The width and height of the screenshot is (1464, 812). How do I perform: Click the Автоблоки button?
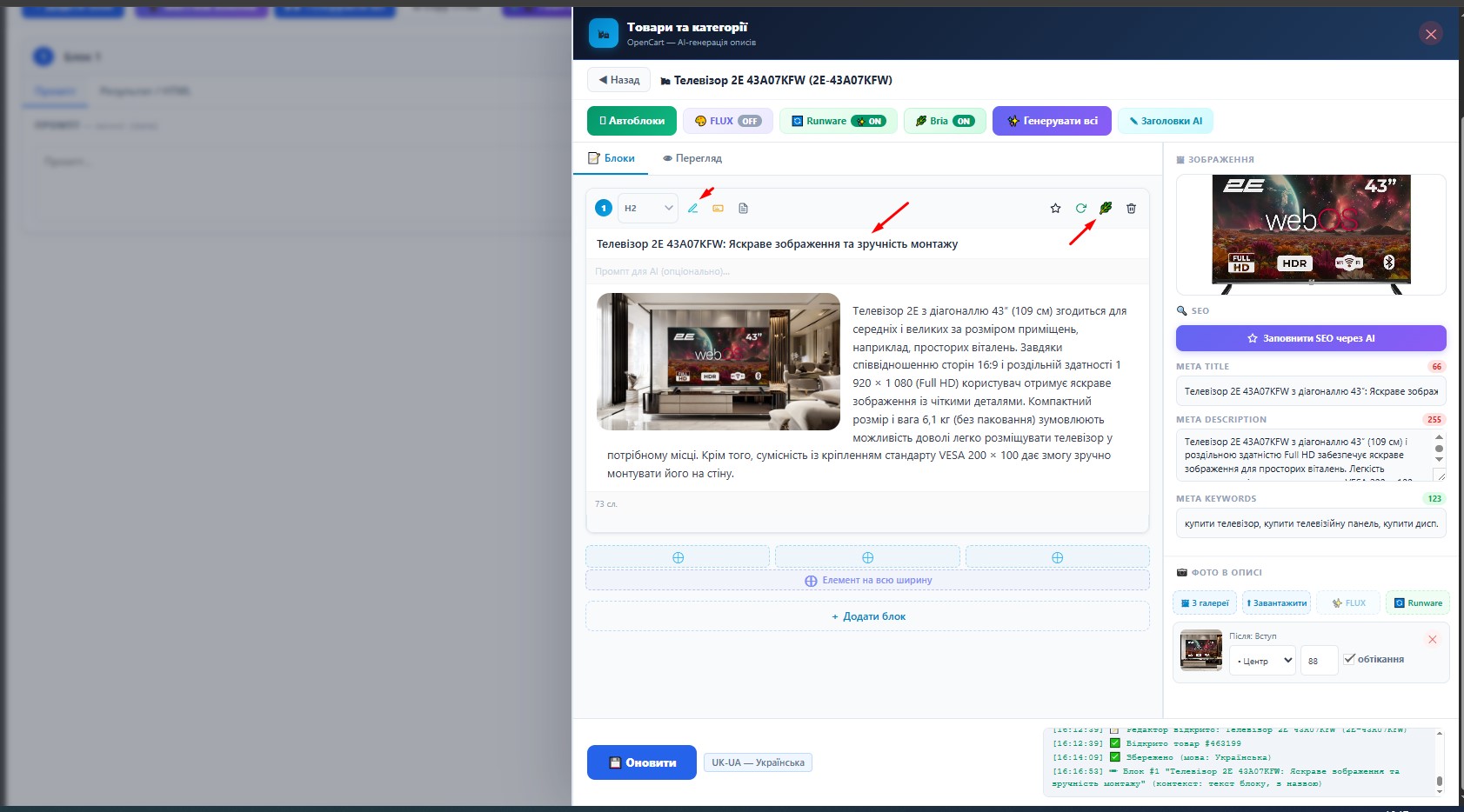coord(632,121)
